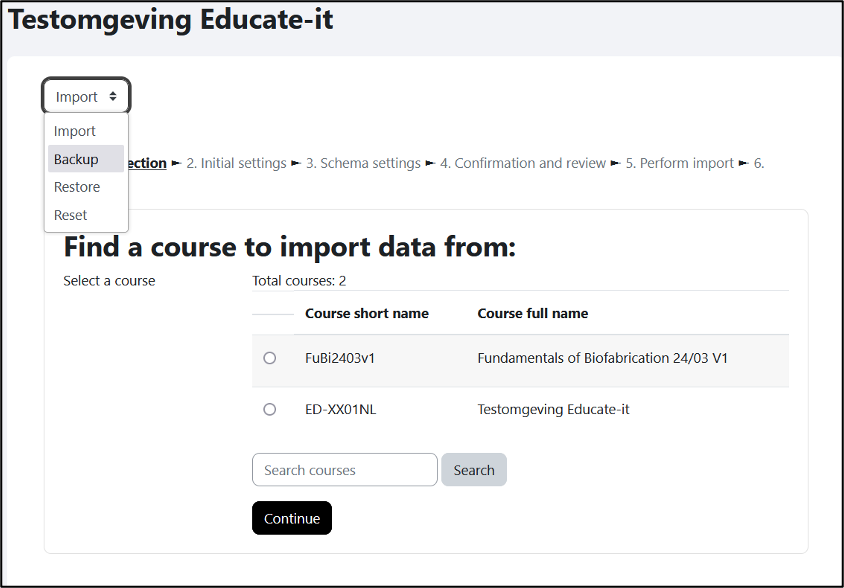This screenshot has width=844, height=588.
Task: Open the Import action dropdown
Action: click(86, 96)
